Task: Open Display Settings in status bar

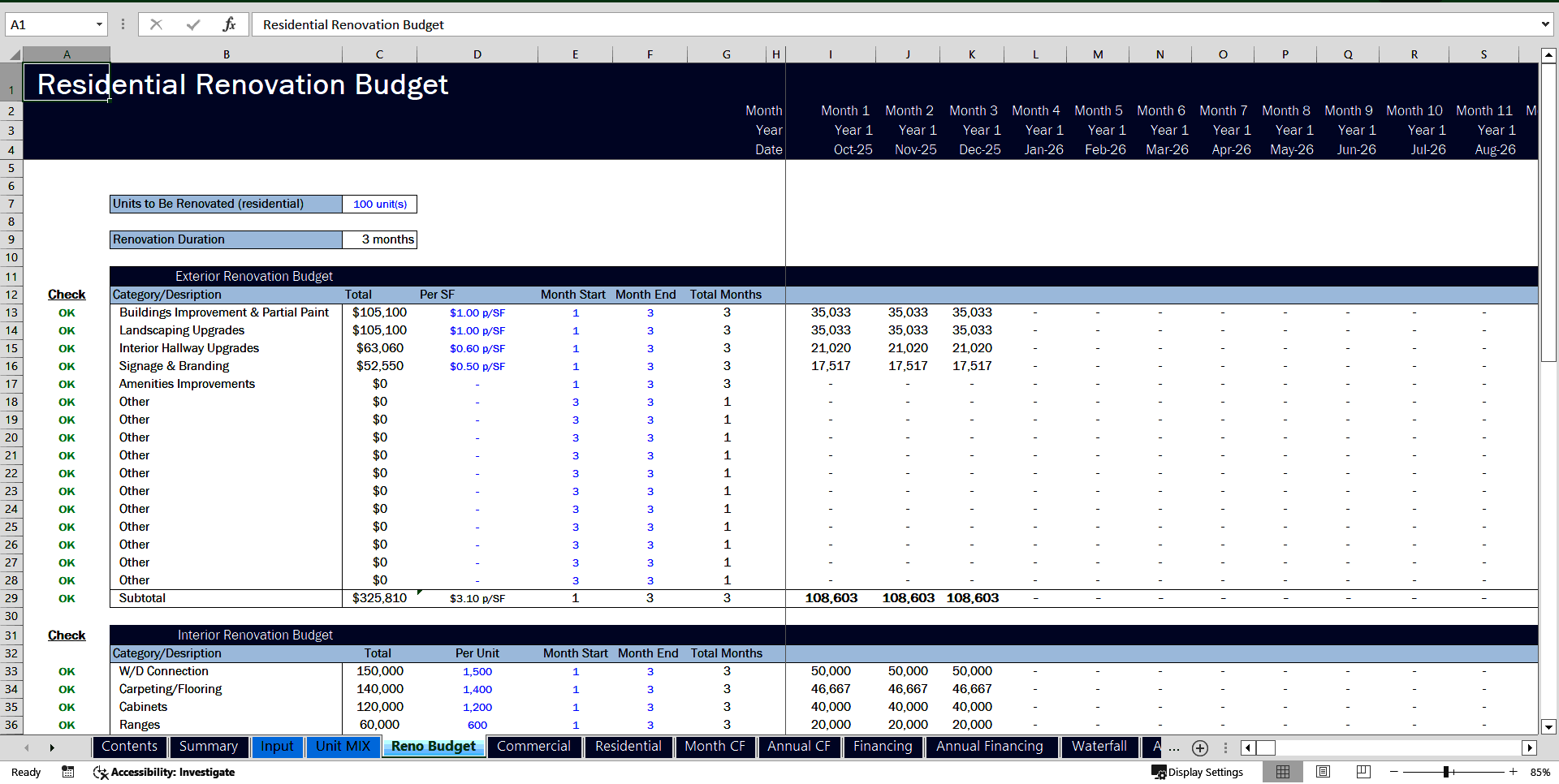Action: tap(1198, 772)
